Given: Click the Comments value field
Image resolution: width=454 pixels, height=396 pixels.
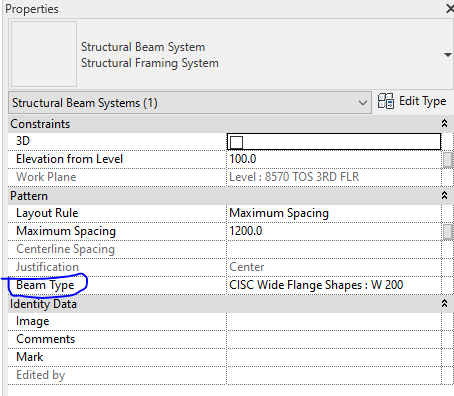Looking at the screenshot, I should coord(334,339).
